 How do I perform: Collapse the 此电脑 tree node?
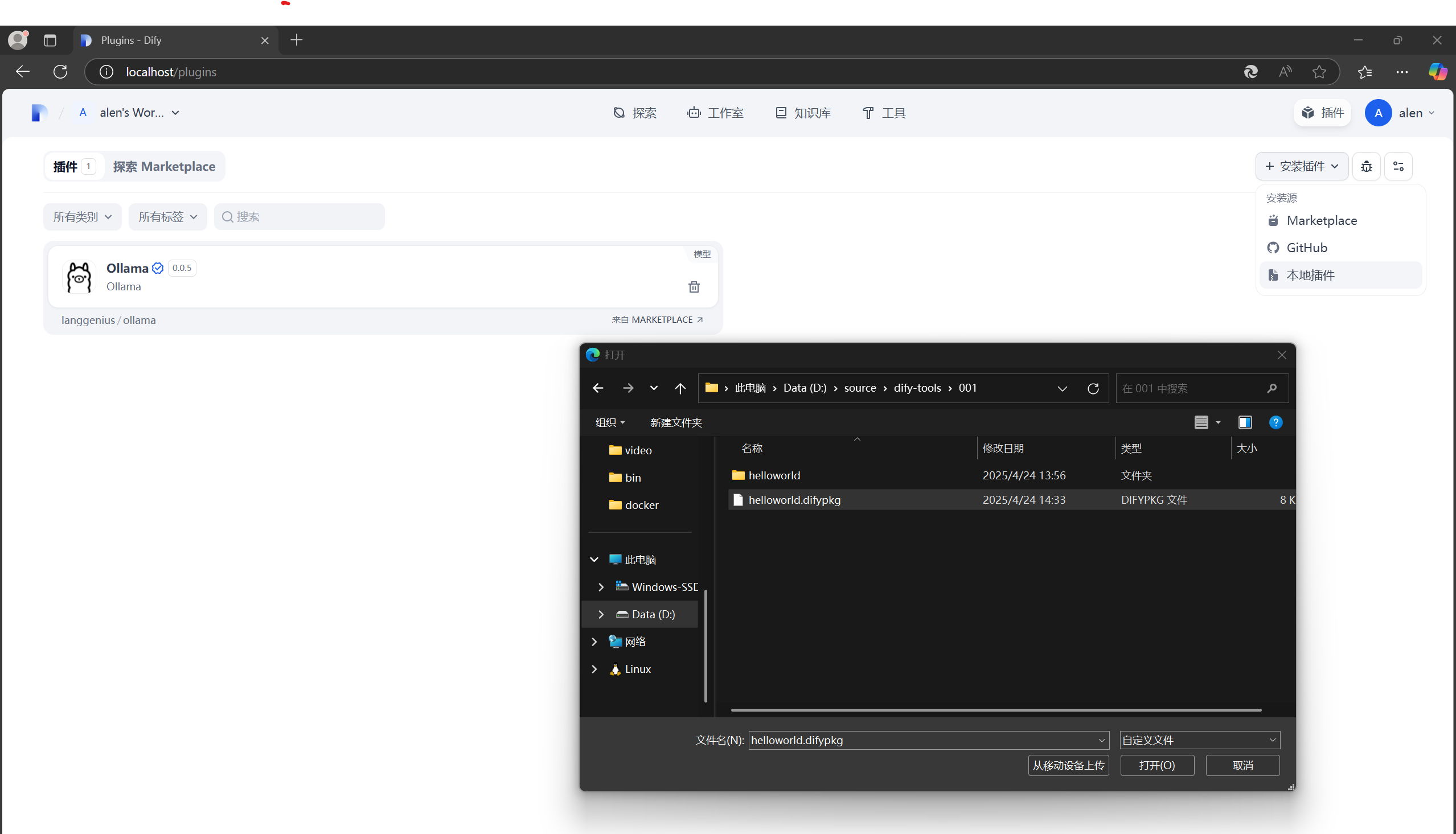pyautogui.click(x=594, y=560)
